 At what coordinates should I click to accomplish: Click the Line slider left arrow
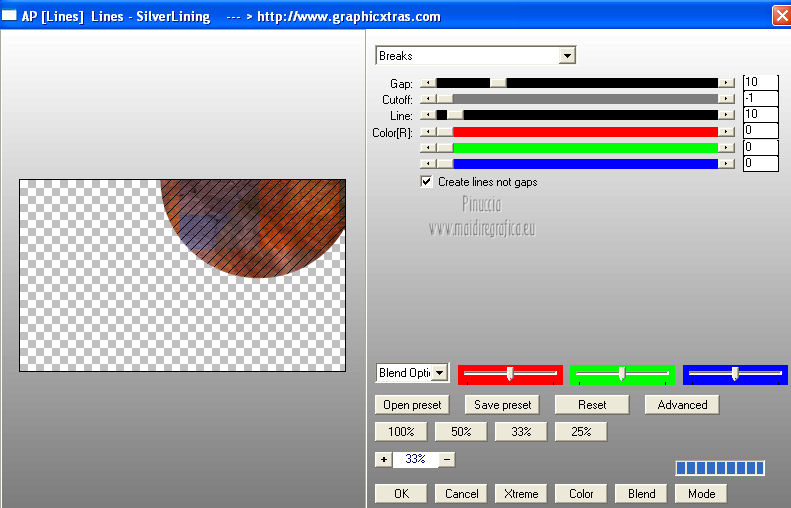(428, 116)
